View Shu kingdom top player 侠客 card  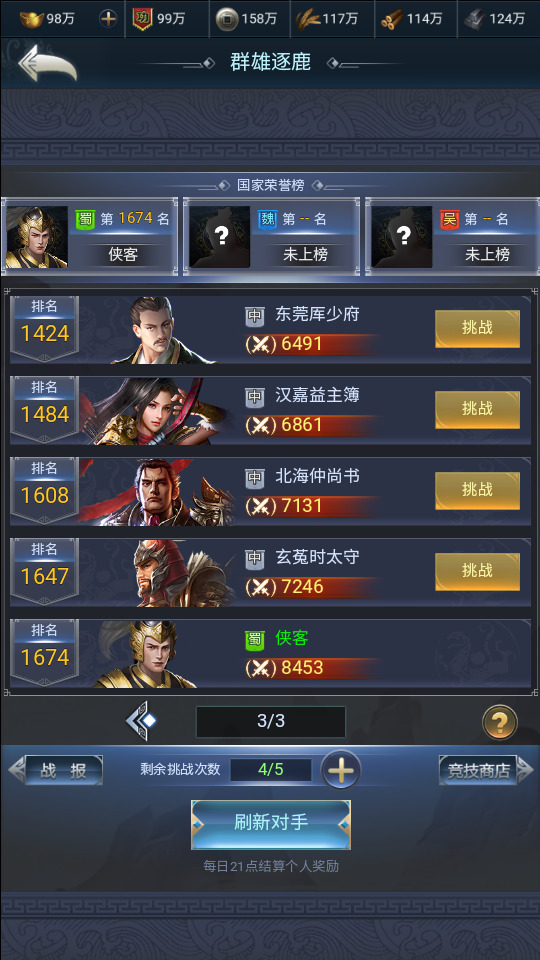(89, 236)
